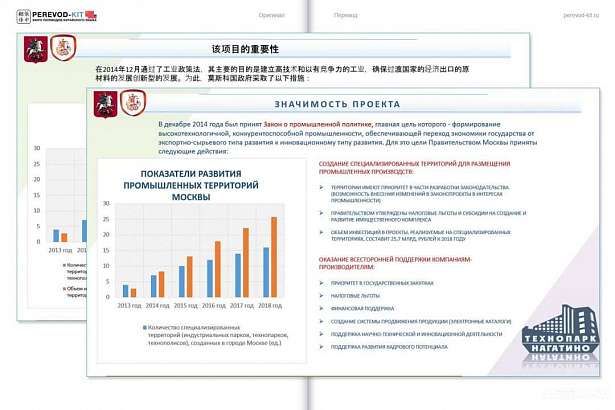Viewport: 615px width, 410px height.
Task: Click the orange 2018 bar in the Russian chart
Action: [274, 258]
